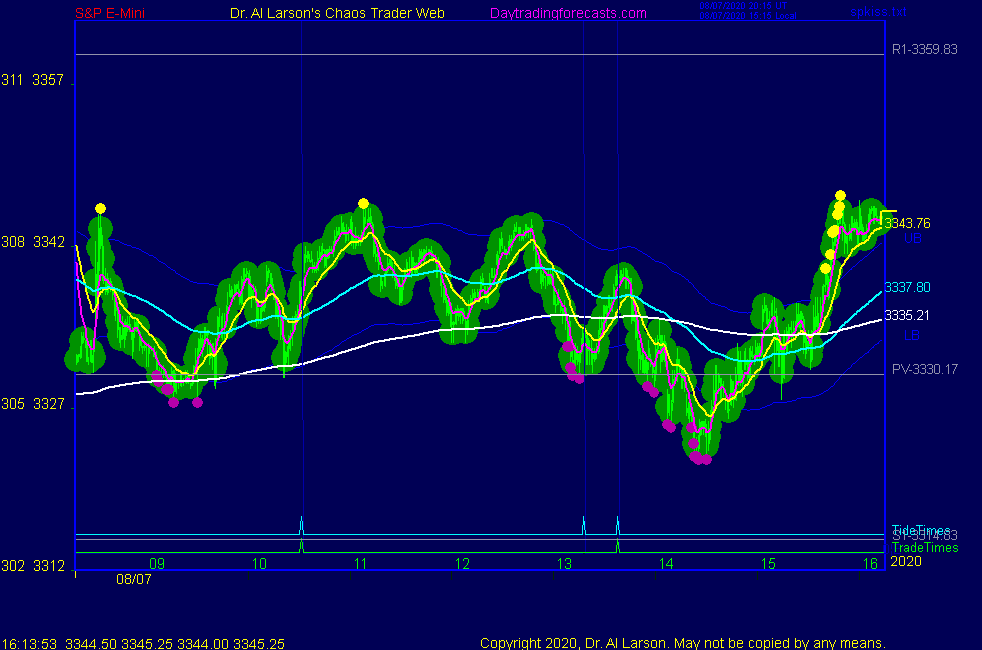Click the "311 3357" price axis label
The width and height of the screenshot is (982, 650).
pyautogui.click(x=33, y=80)
